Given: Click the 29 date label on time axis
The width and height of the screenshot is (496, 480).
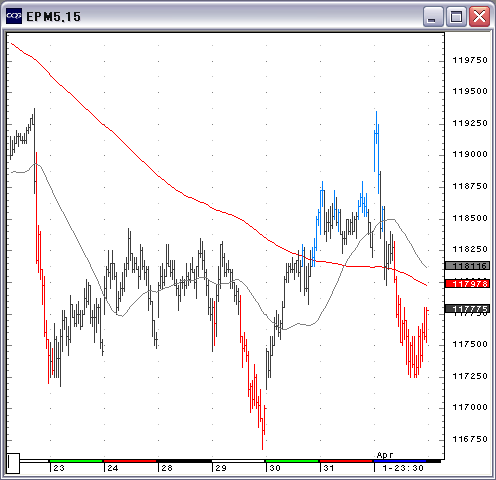Looking at the screenshot, I should [x=221, y=468].
